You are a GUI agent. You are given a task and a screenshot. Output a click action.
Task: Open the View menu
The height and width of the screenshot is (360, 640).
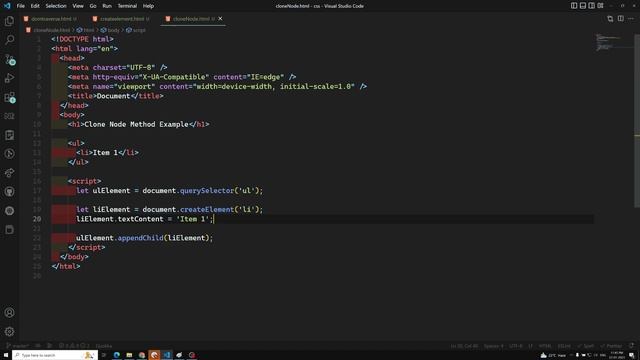[78, 6]
